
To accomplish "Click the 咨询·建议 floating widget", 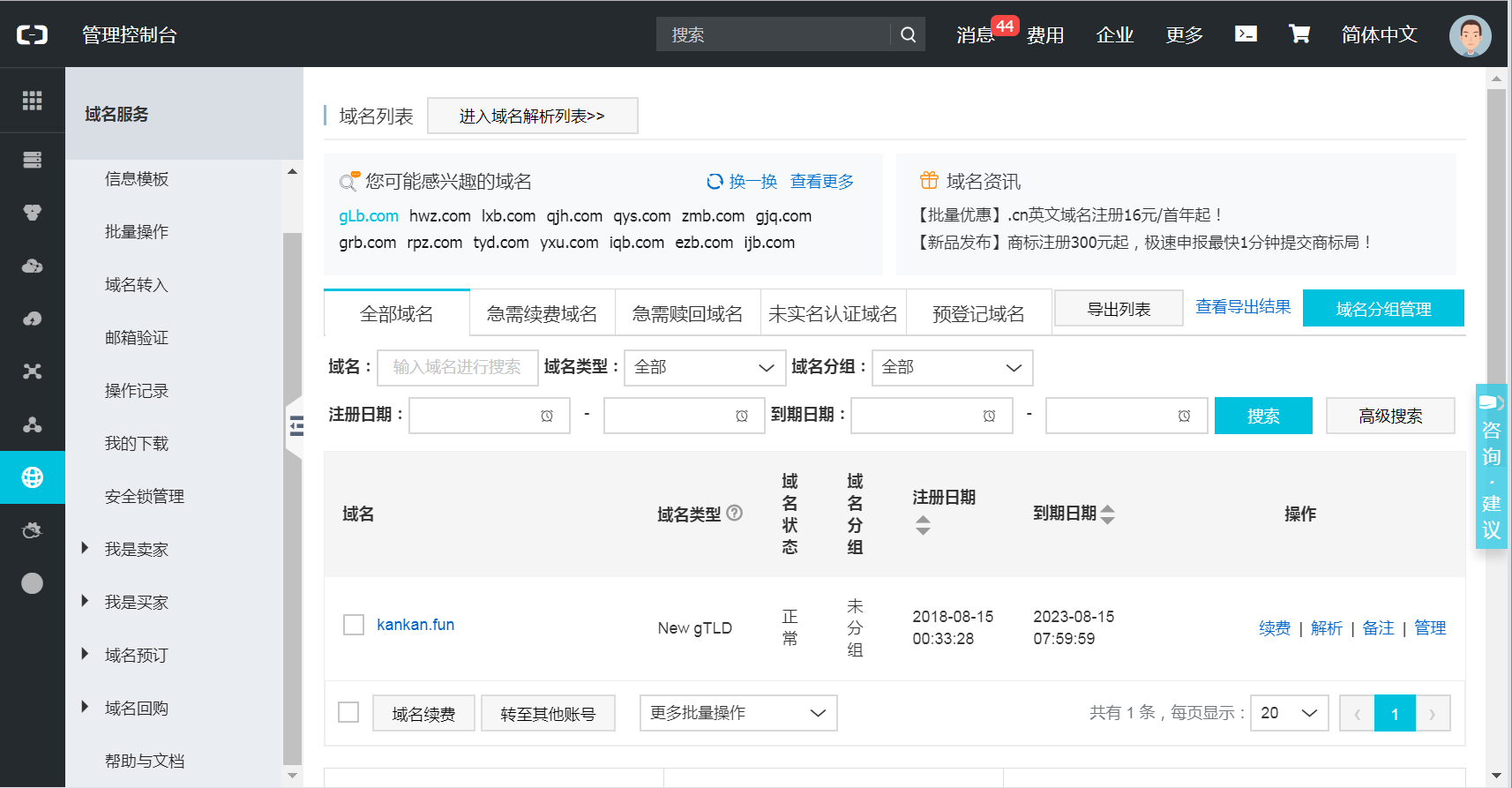I will pyautogui.click(x=1492, y=466).
